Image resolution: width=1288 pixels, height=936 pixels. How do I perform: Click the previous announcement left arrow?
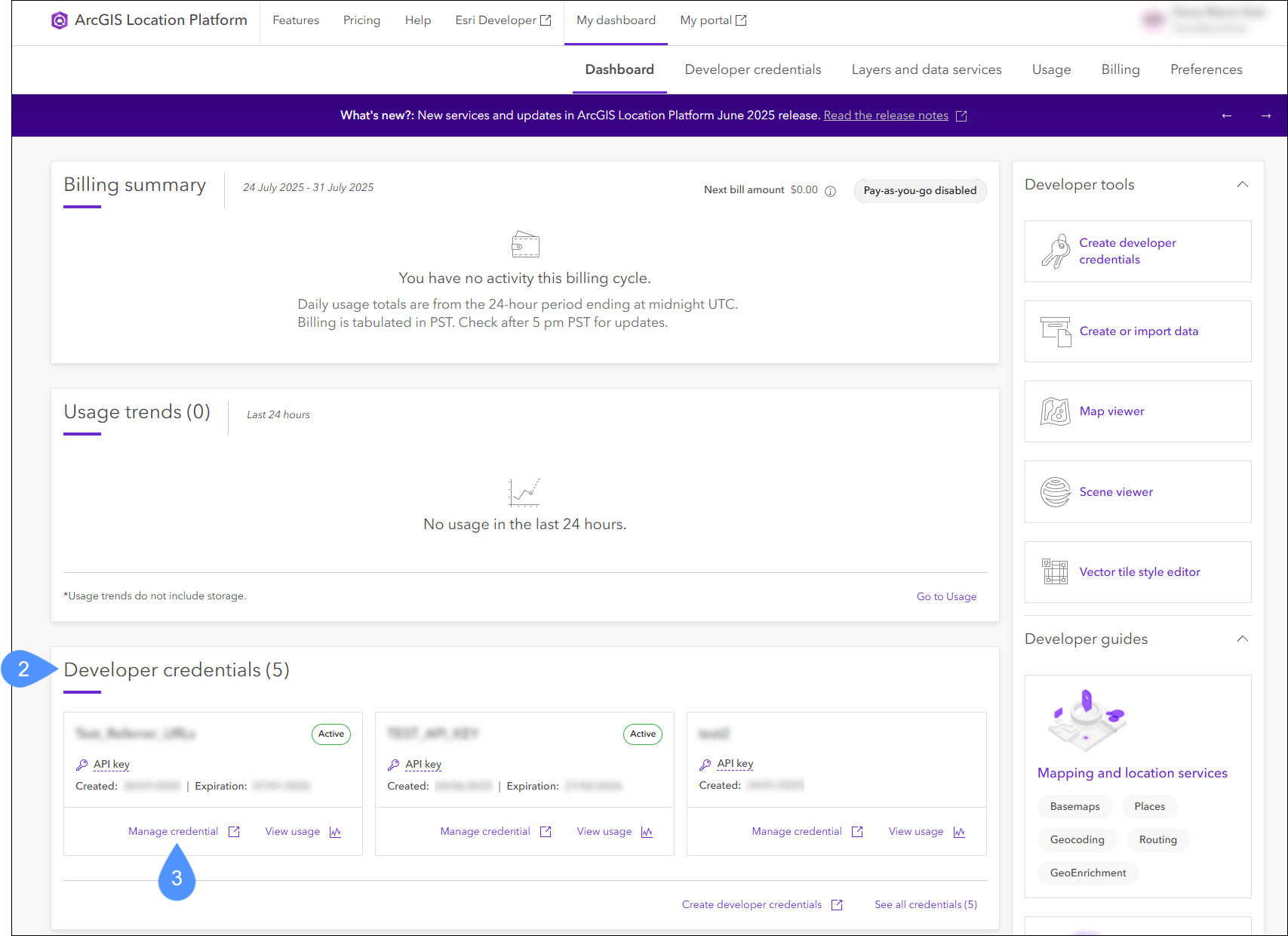click(x=1227, y=115)
